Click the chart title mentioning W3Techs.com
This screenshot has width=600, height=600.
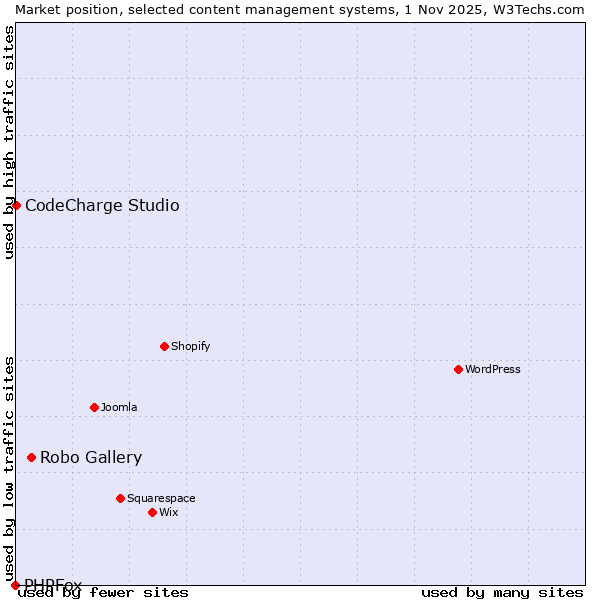[300, 9]
